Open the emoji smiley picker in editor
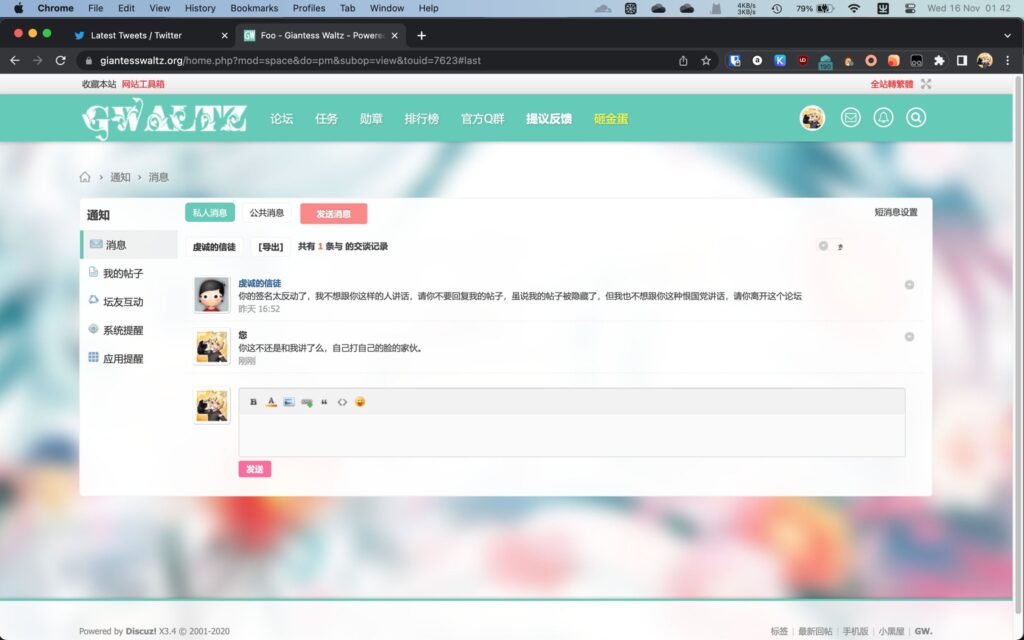Image resolution: width=1024 pixels, height=640 pixels. click(x=360, y=402)
